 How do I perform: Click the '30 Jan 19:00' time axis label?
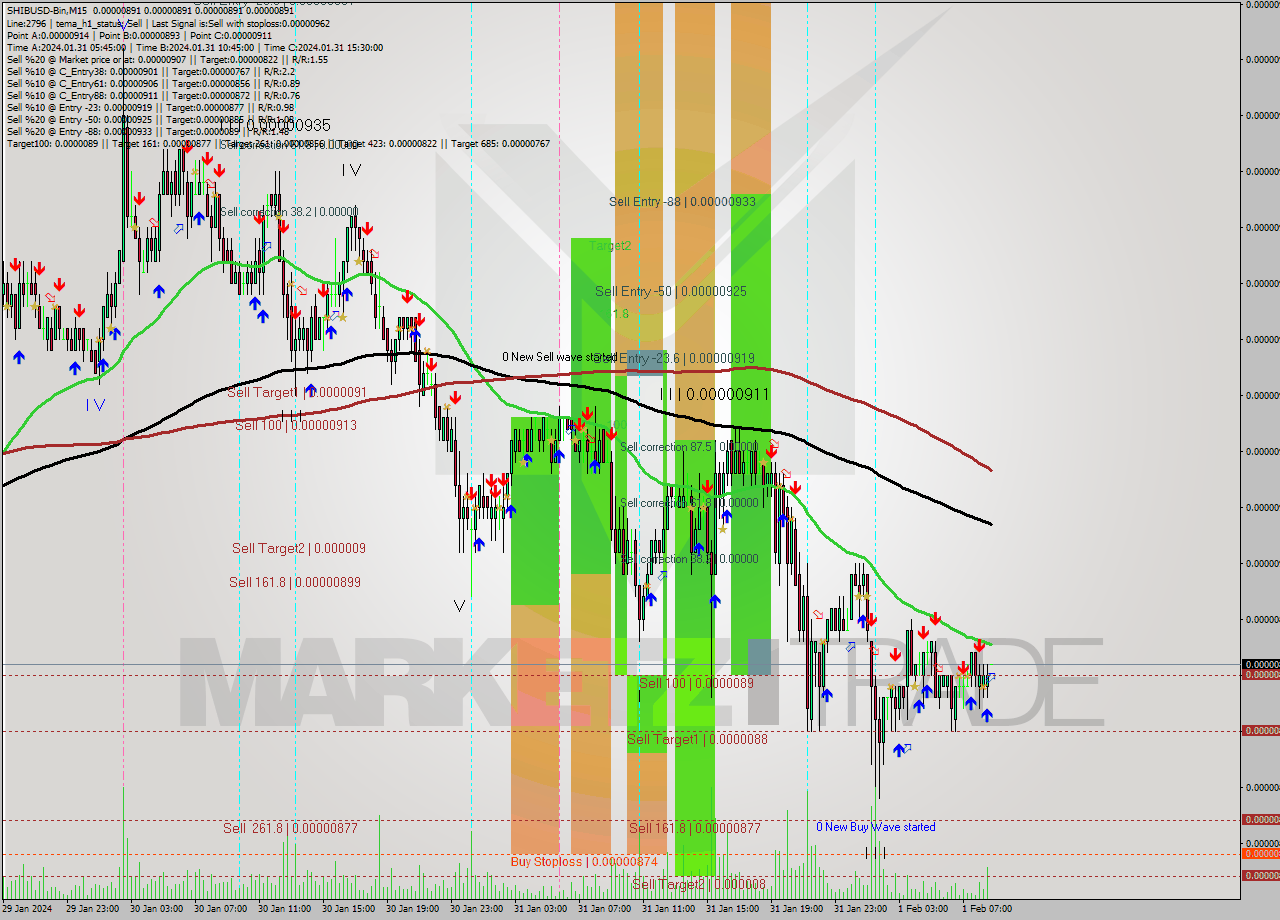click(412, 909)
